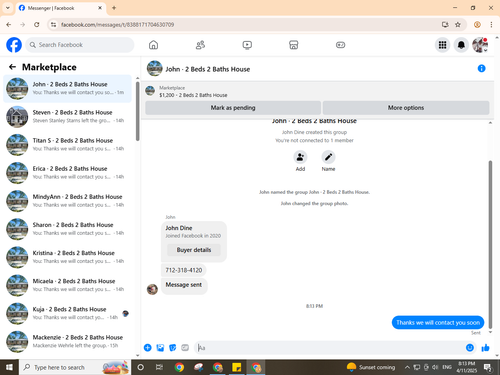Select John - 2 Beds 2 Baths House chat
Screen dimensions: 500x375
[x=68, y=88]
